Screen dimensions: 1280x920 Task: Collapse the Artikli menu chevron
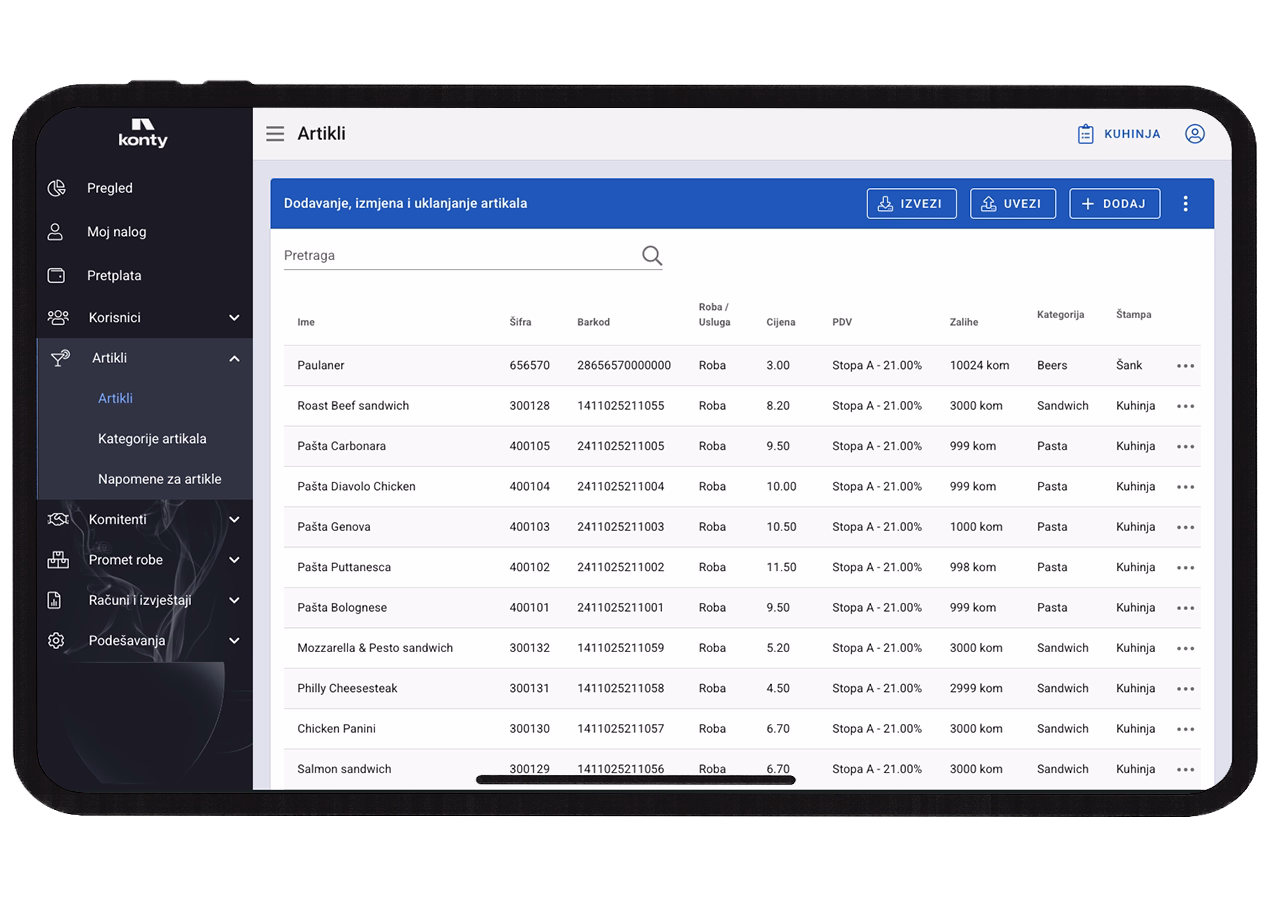pyautogui.click(x=234, y=358)
